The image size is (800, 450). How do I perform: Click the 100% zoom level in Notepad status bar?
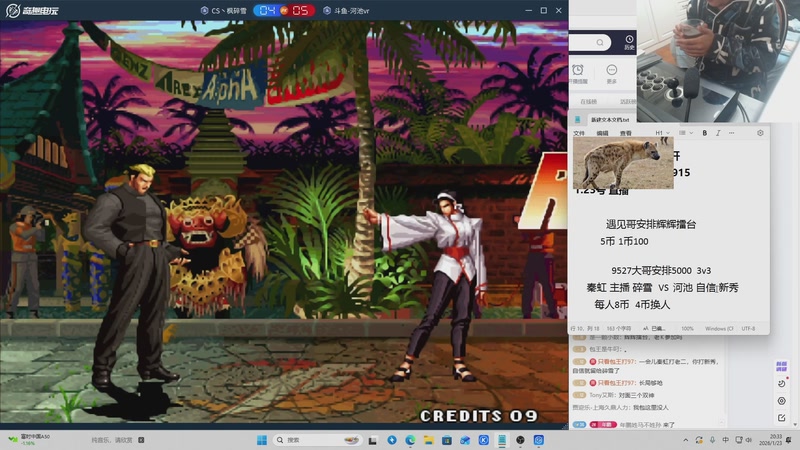[x=687, y=329]
